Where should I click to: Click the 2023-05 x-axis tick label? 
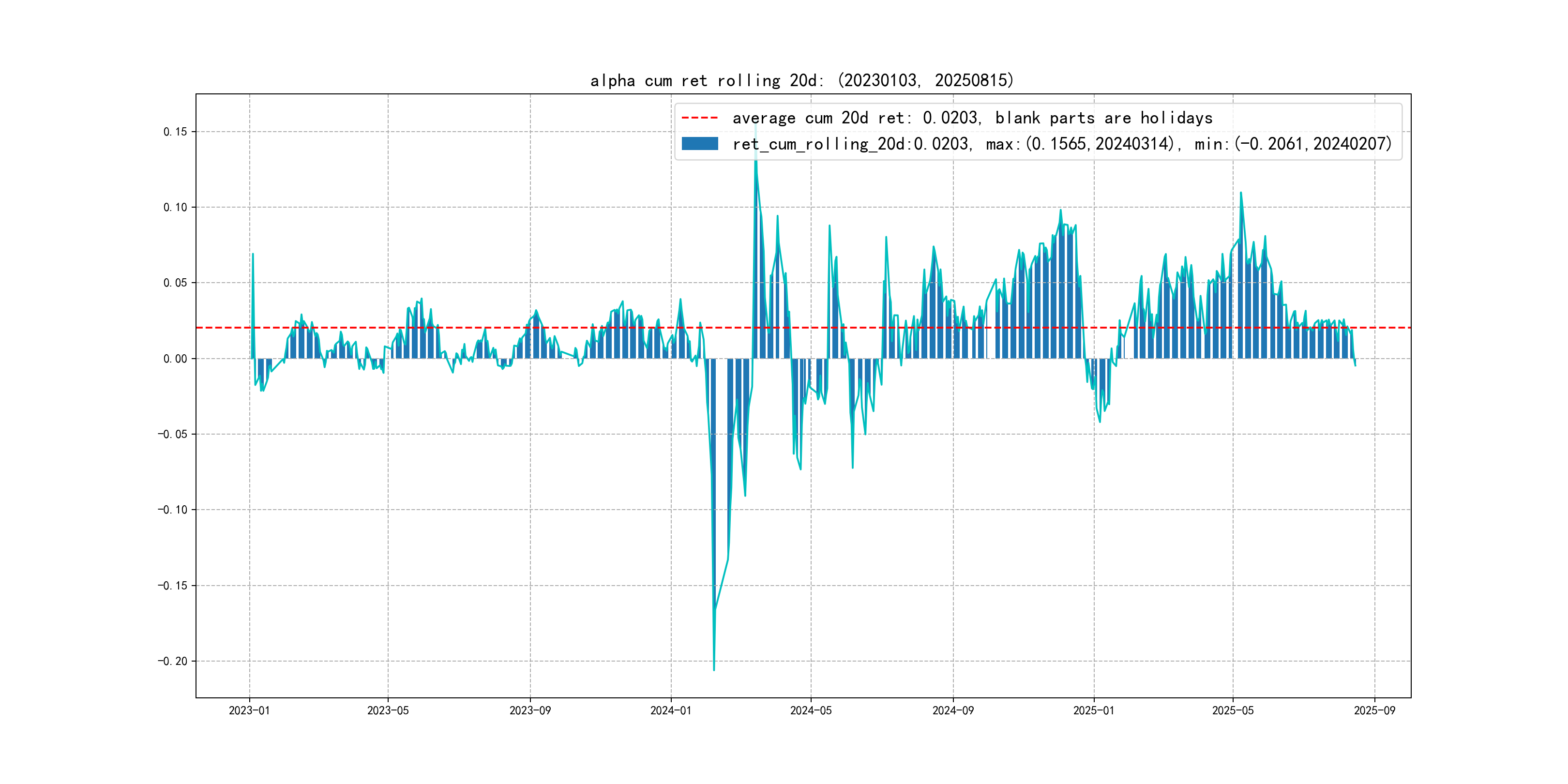(388, 710)
